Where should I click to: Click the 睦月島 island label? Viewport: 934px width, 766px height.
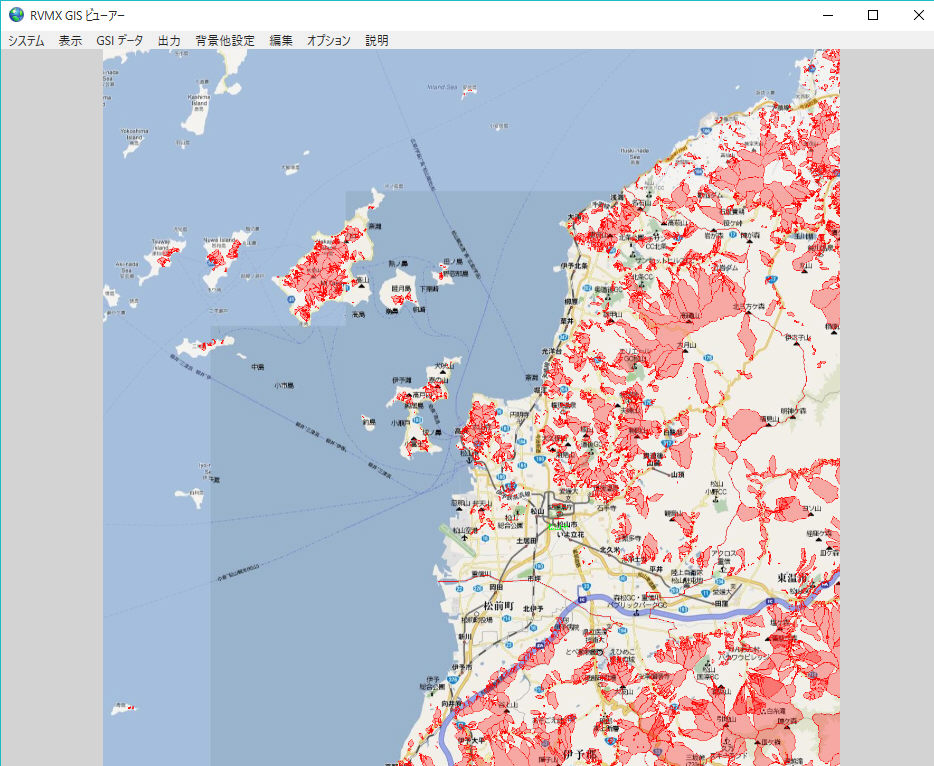point(401,288)
